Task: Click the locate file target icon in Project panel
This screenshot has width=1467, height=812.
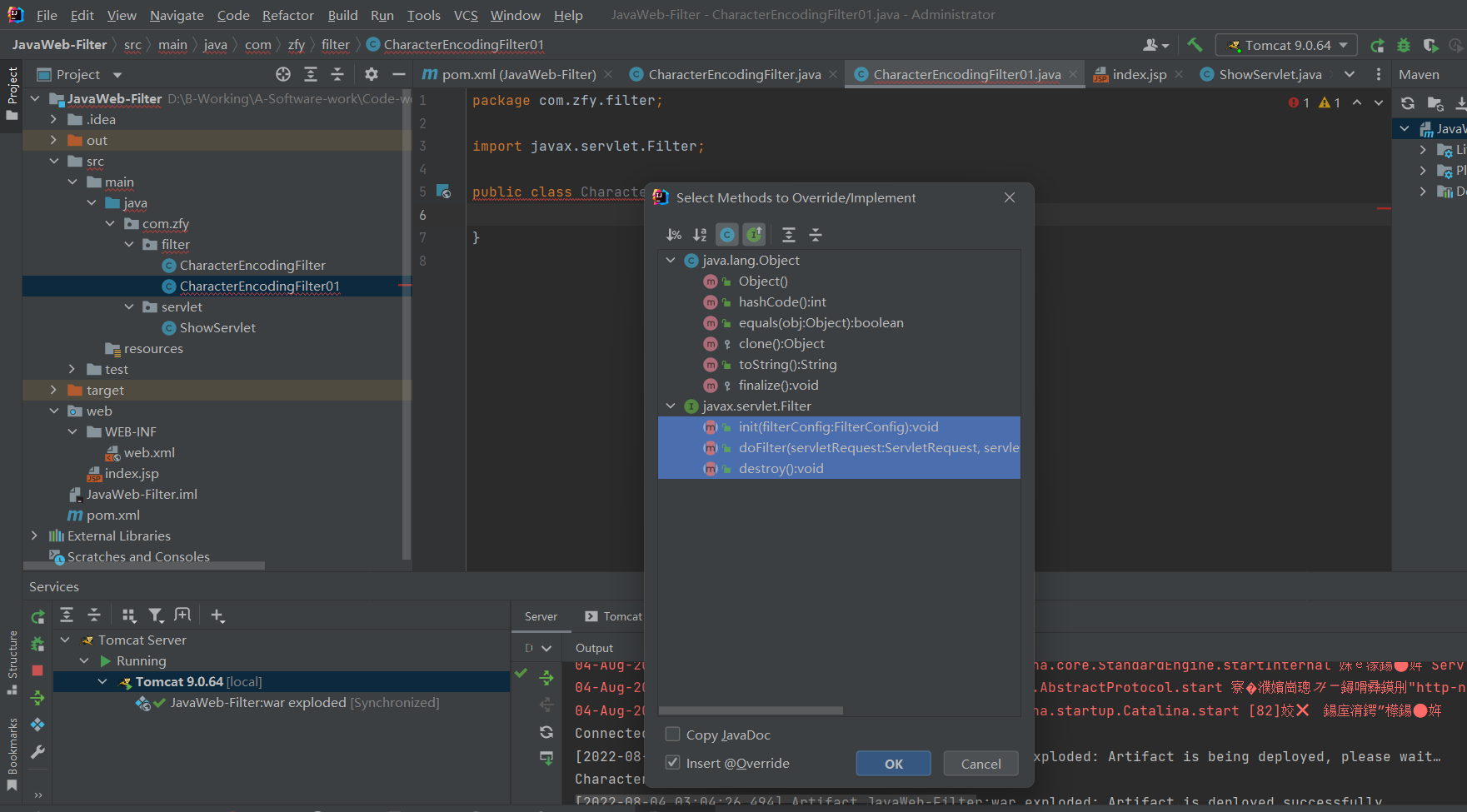Action: coord(283,74)
